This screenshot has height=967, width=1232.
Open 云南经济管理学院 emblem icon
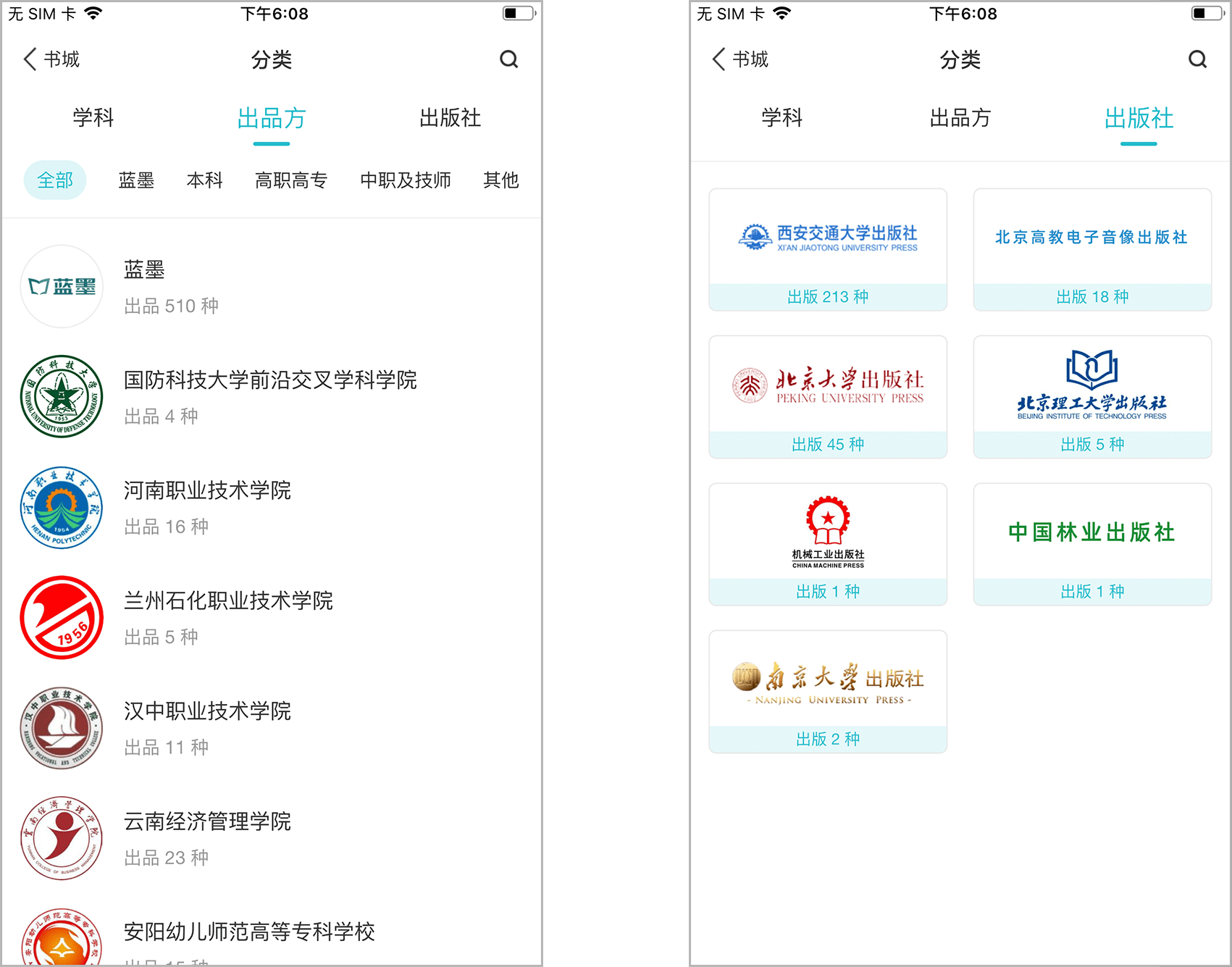click(x=62, y=838)
